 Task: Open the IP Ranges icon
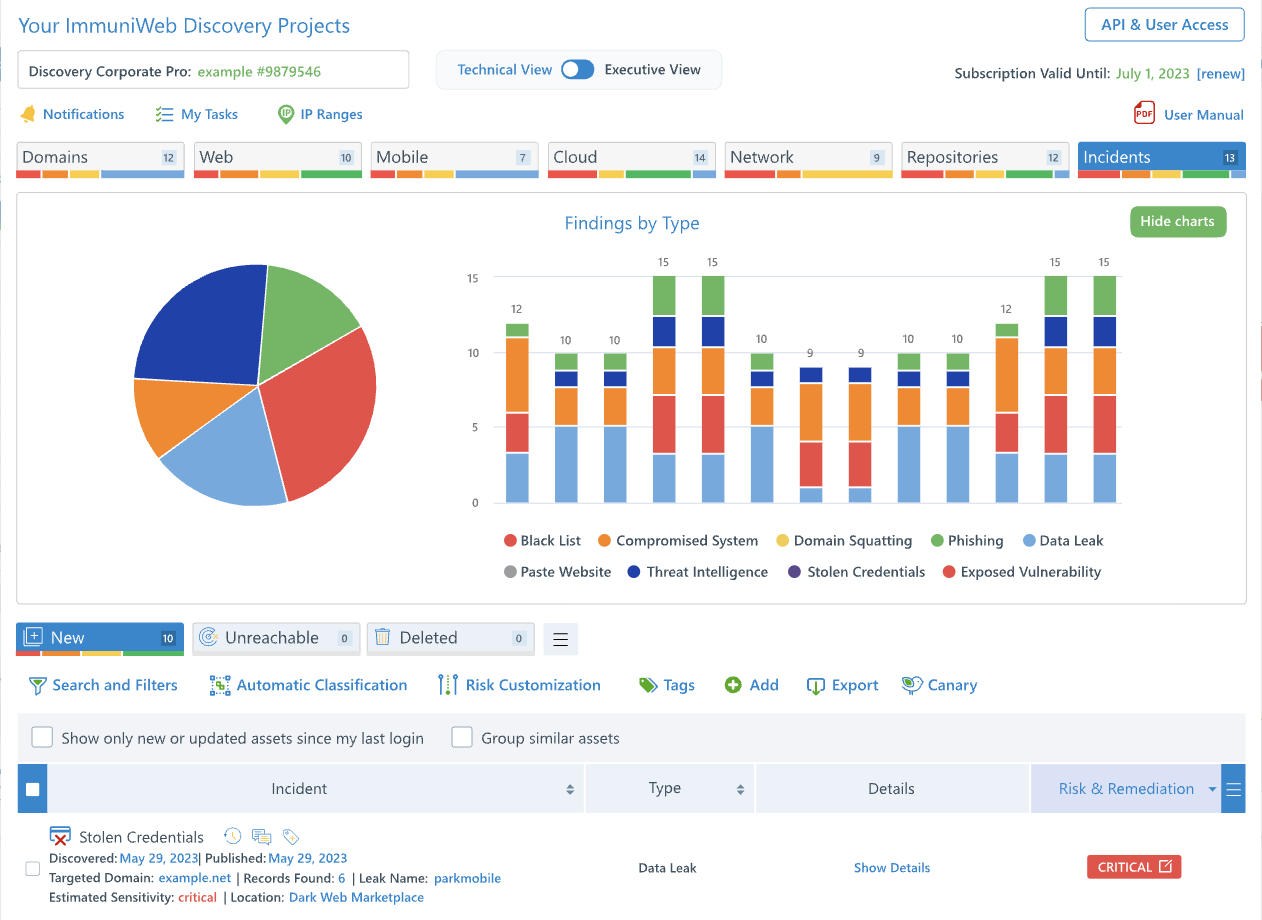coord(286,114)
